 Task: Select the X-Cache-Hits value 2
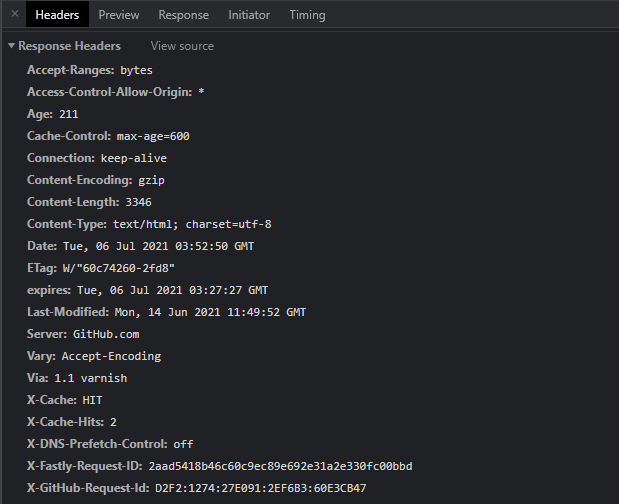[113, 422]
